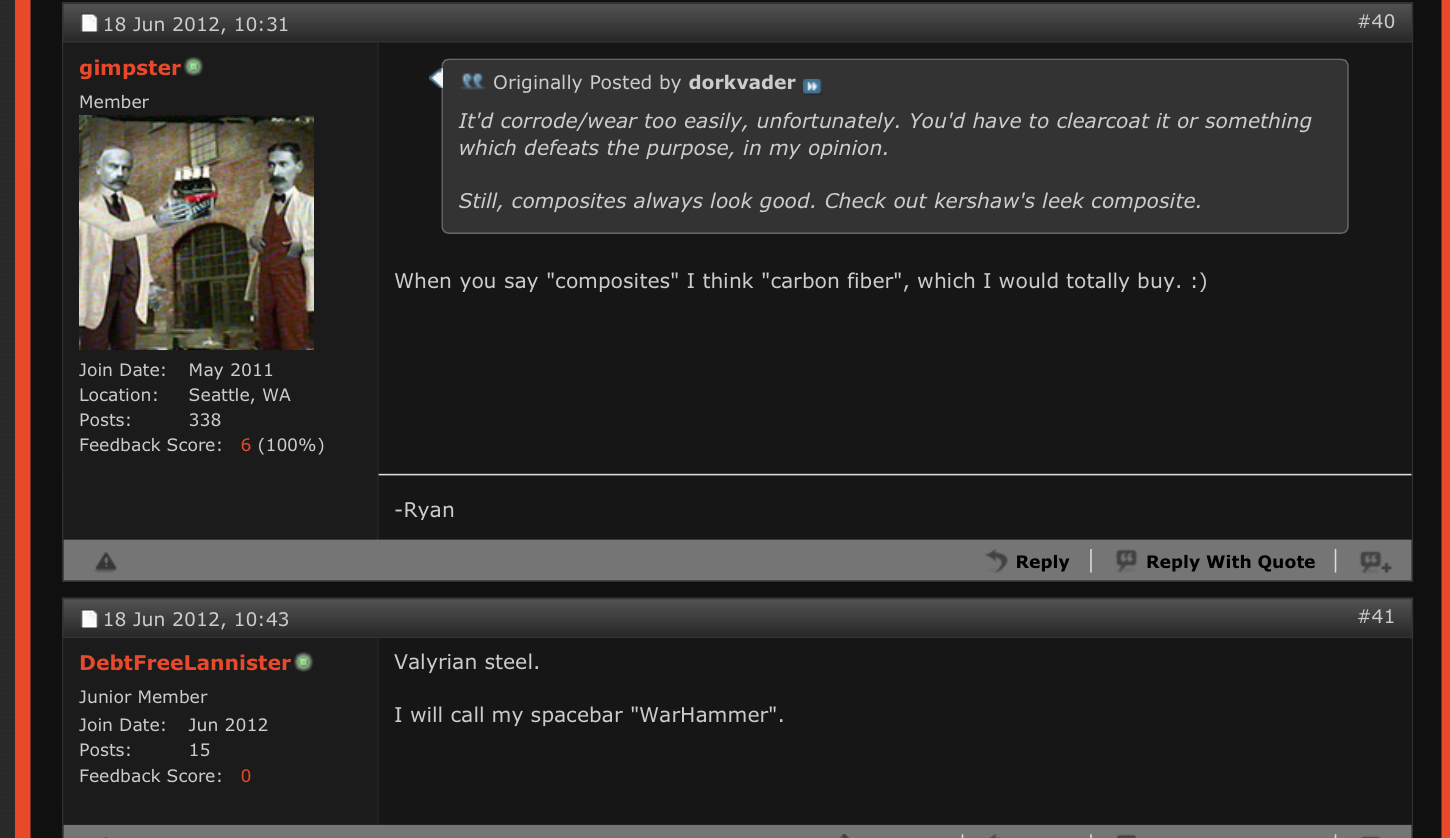Click the view-post arrow beside dorkvader
1450x838 pixels.
pyautogui.click(x=812, y=85)
